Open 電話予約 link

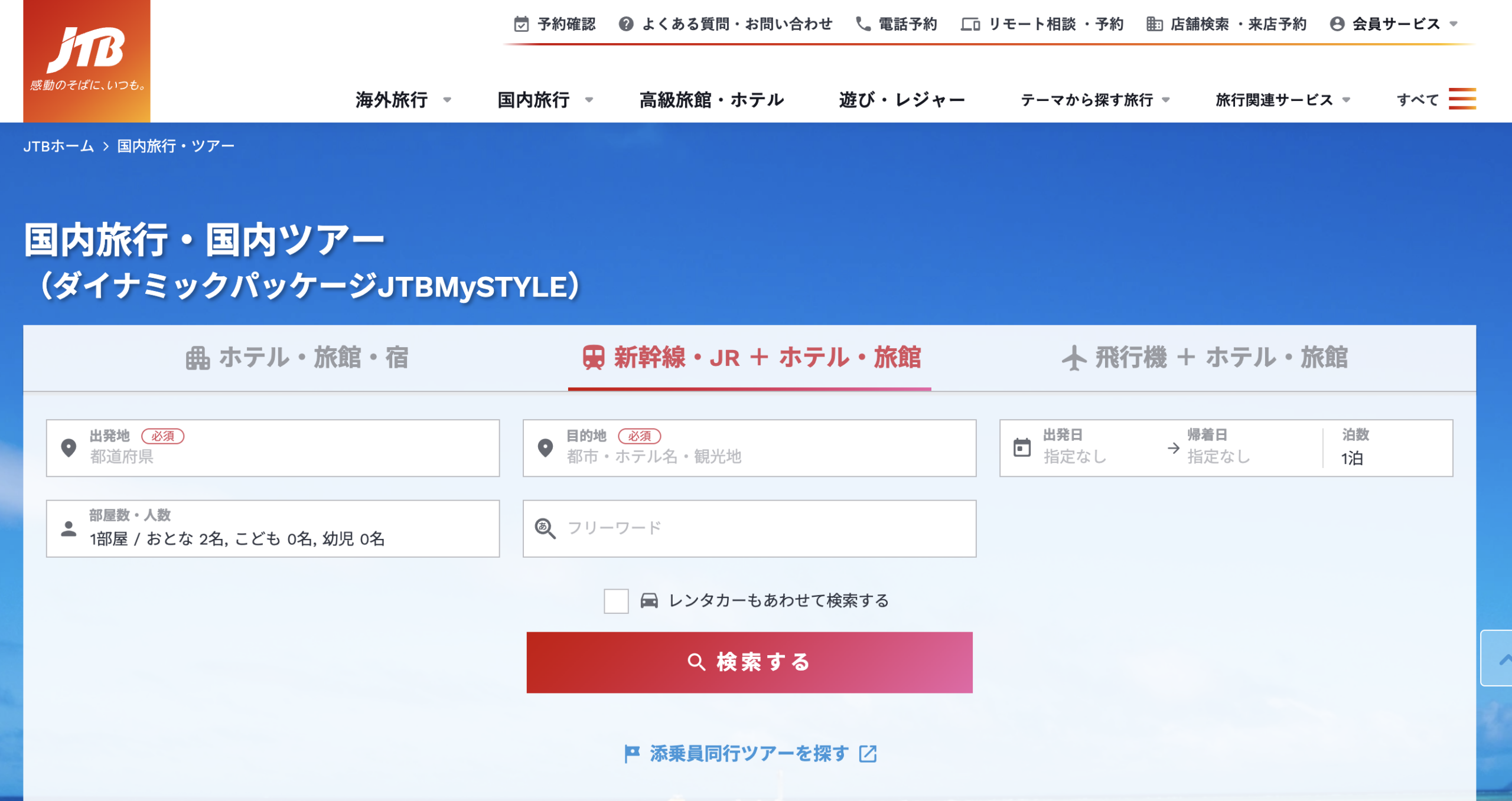pyautogui.click(x=897, y=24)
